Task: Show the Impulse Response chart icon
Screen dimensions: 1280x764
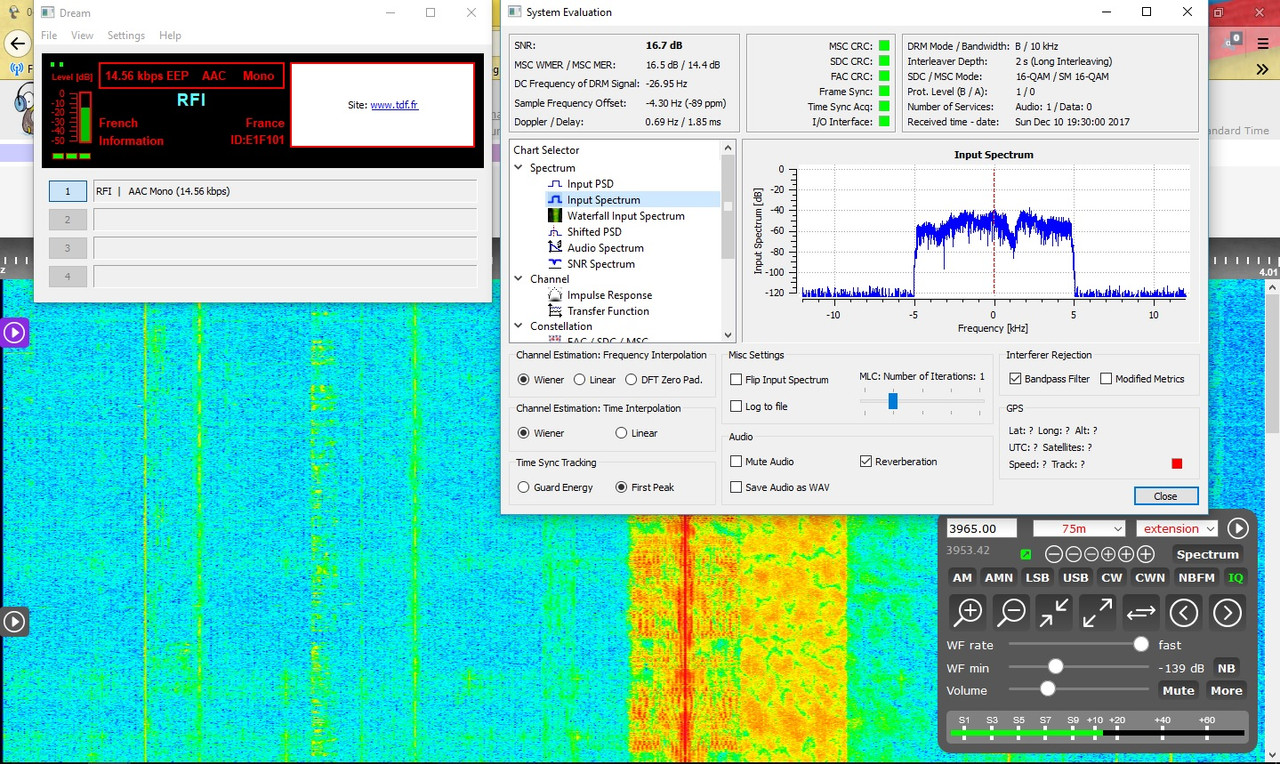Action: [555, 295]
